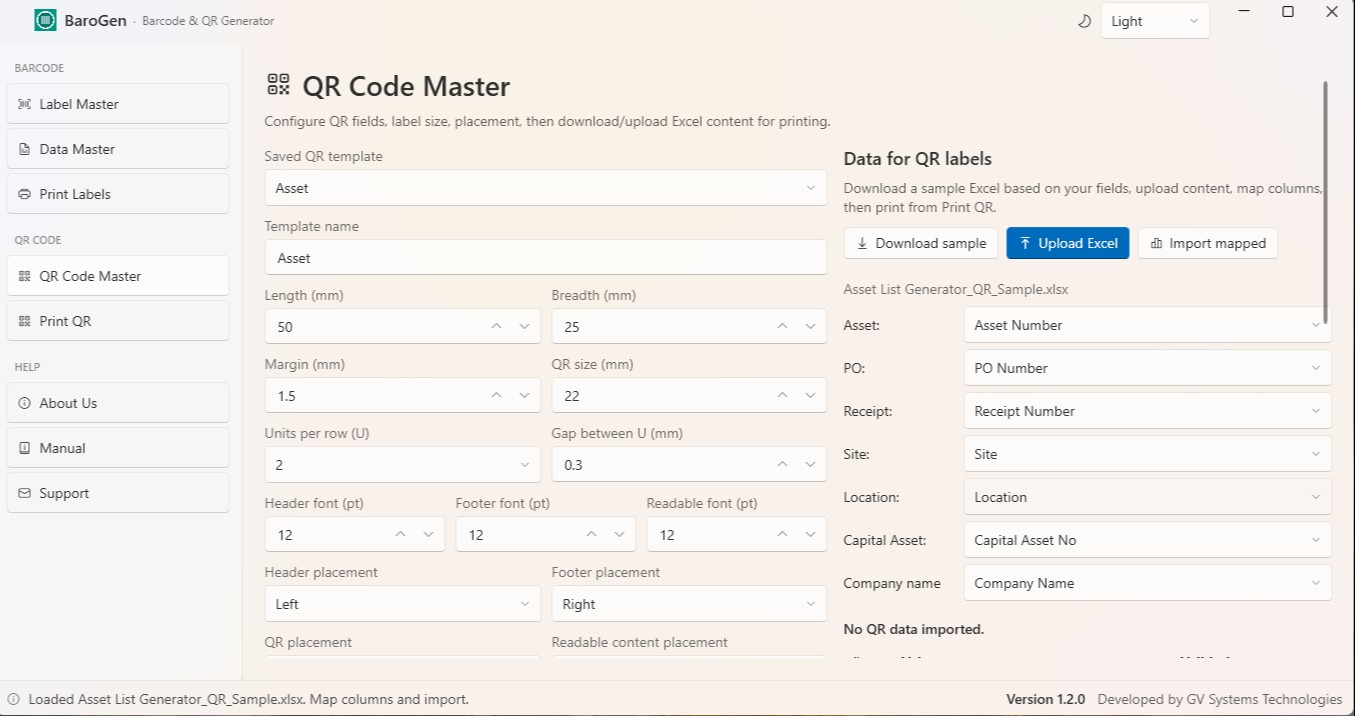Open Footer placement dropdown
The height and width of the screenshot is (716, 1355).
(689, 604)
